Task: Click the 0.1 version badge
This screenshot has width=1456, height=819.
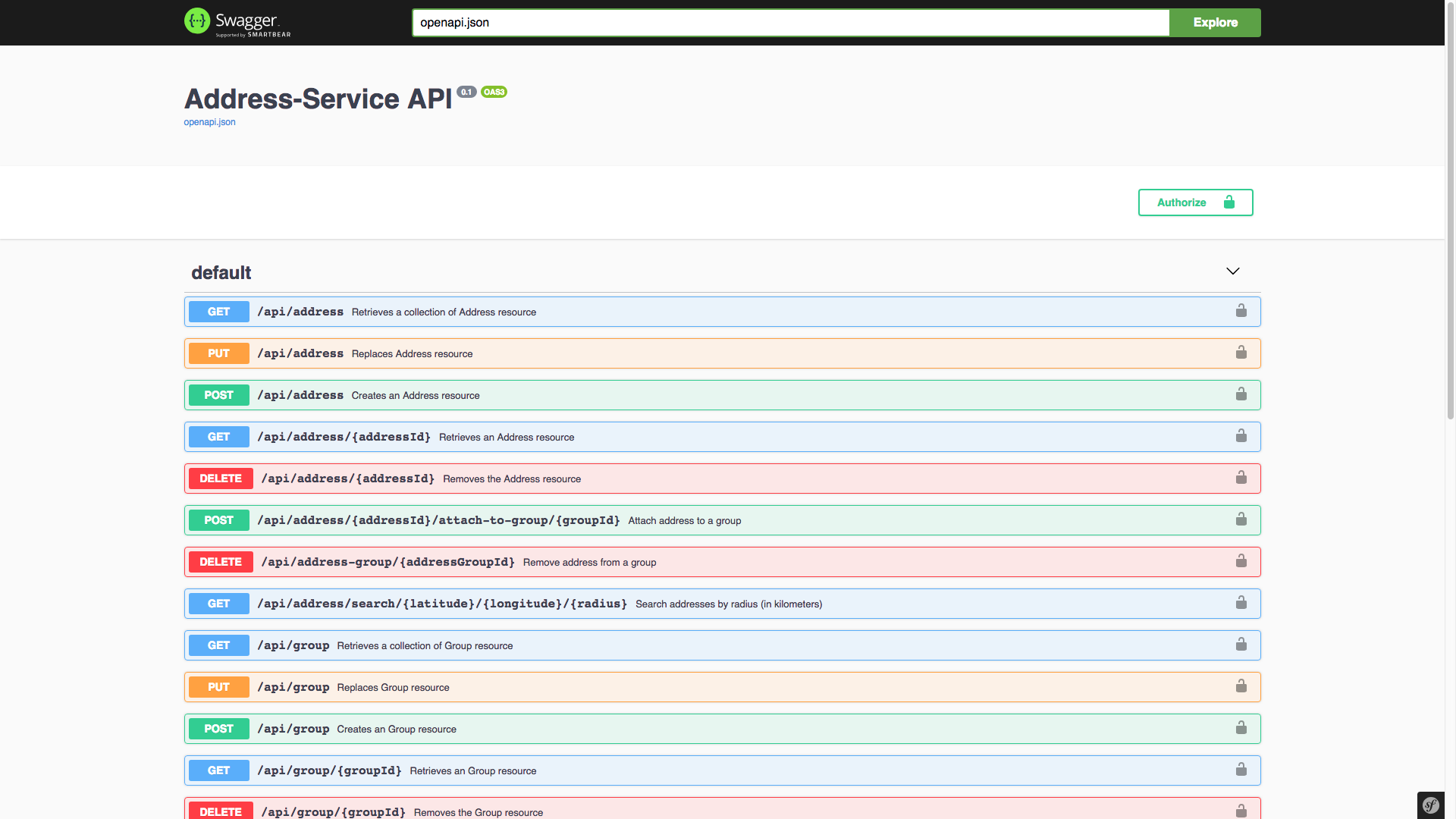Action: (466, 92)
